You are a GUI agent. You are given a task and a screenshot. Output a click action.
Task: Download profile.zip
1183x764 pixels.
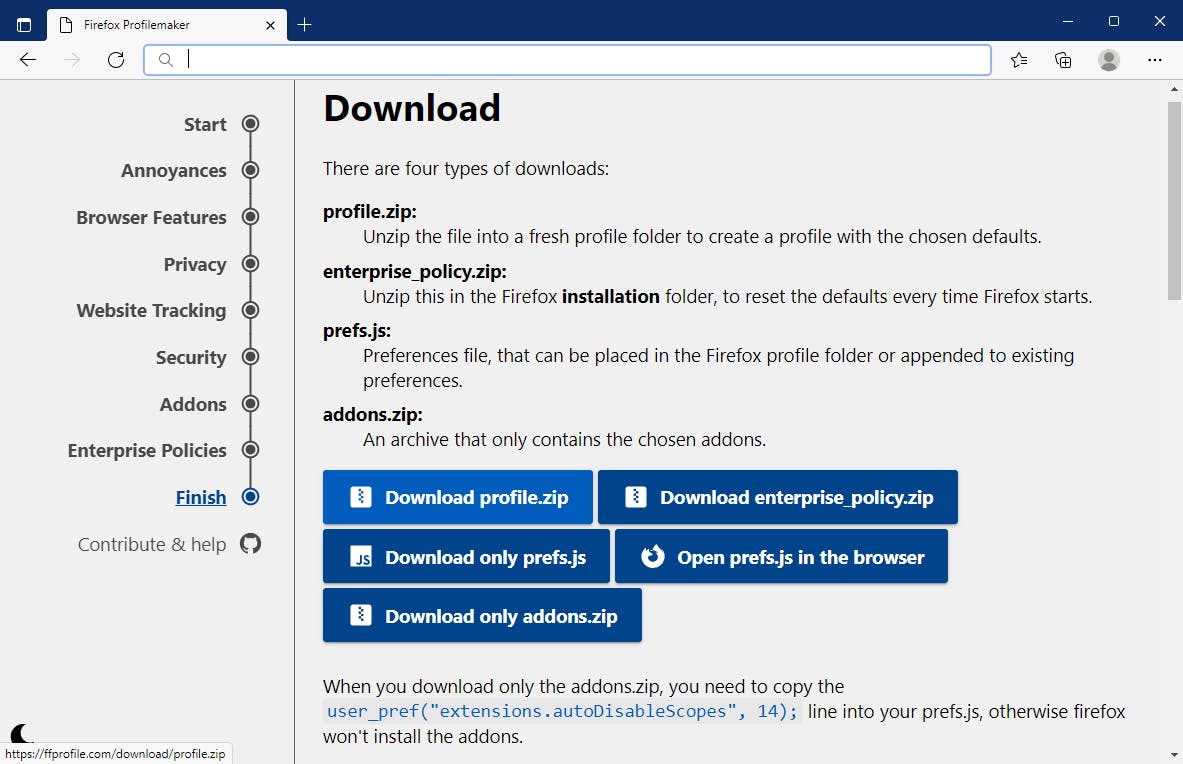(x=458, y=497)
